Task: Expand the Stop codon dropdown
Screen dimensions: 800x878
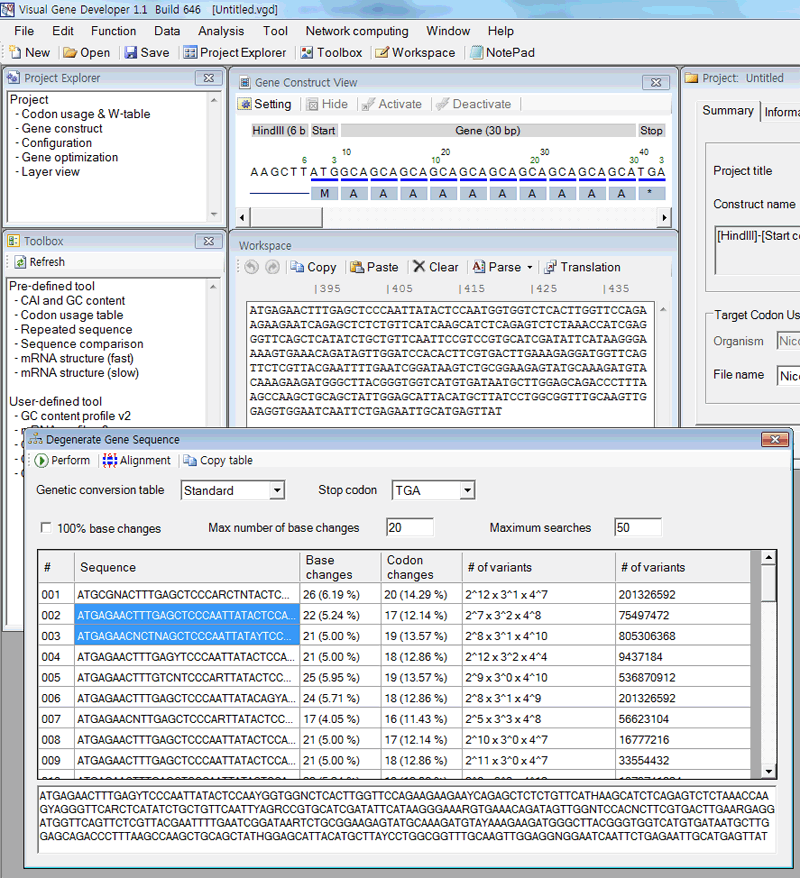Action: 466,491
